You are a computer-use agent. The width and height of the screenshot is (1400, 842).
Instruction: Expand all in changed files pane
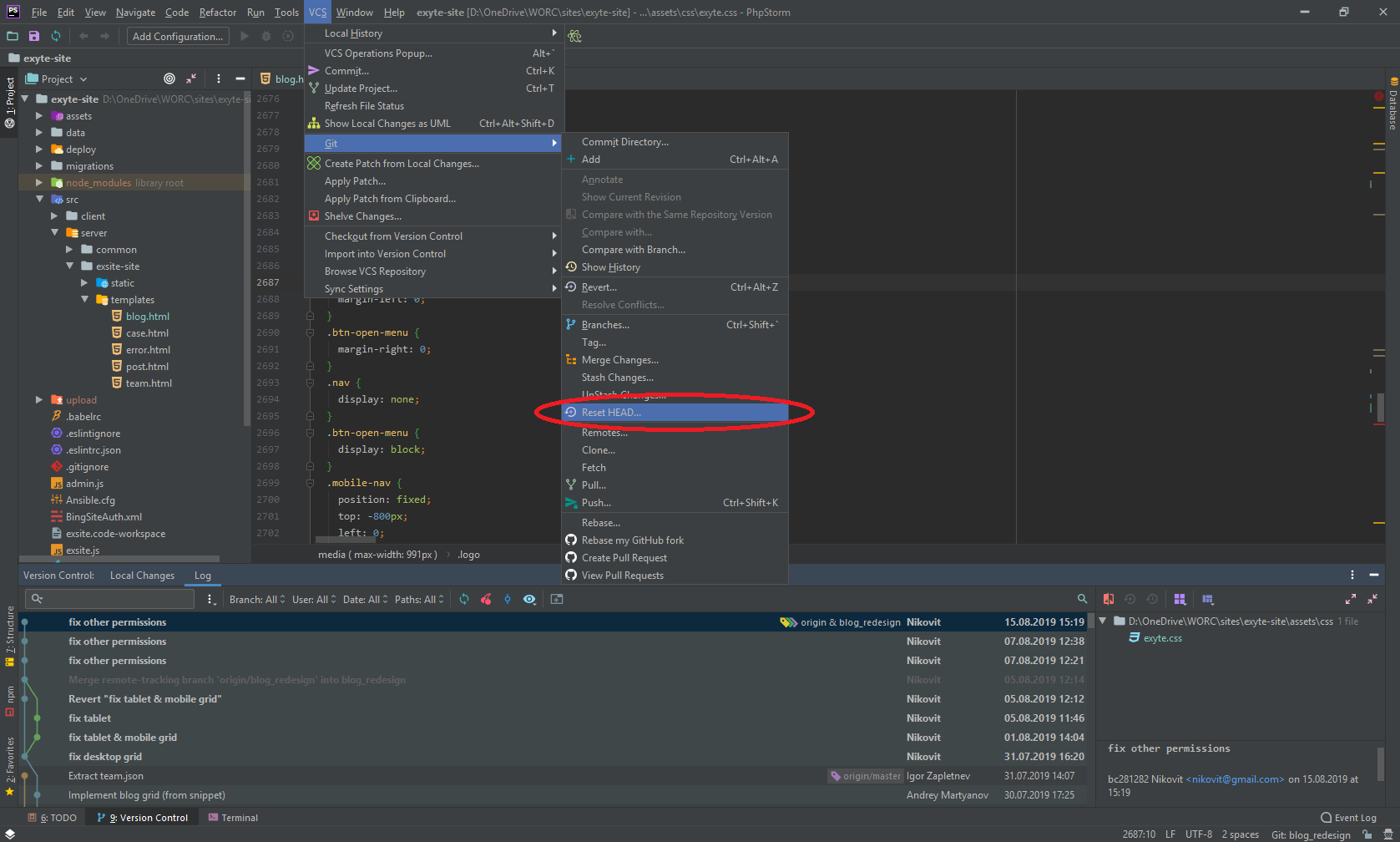[1351, 599]
